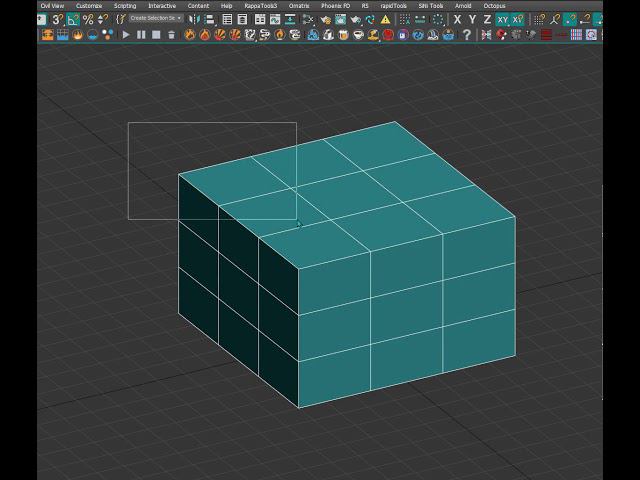Open the Scripting menu
The image size is (640, 480).
125,6
